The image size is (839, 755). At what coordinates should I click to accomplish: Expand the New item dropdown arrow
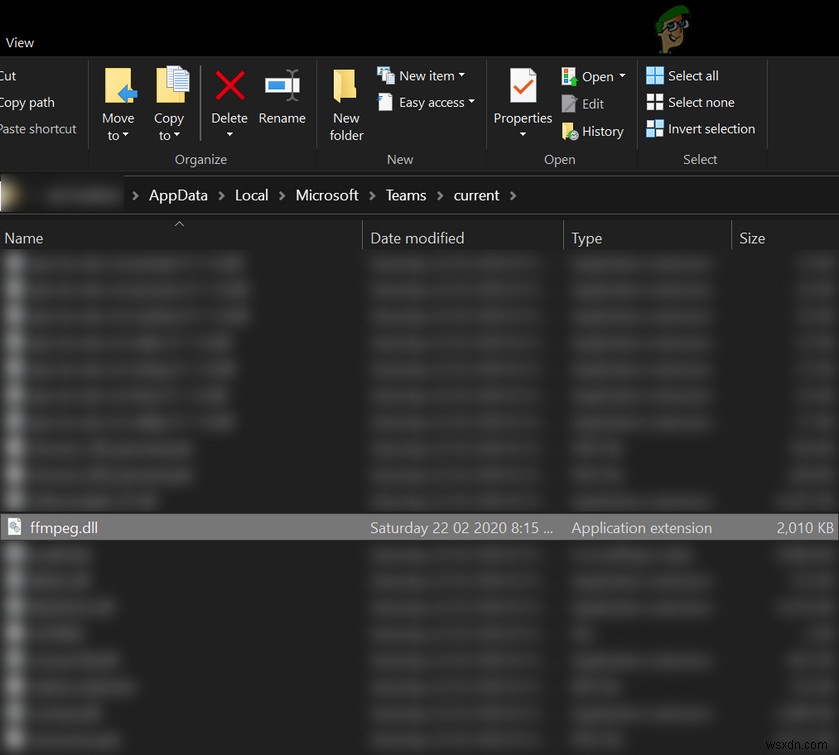coord(462,75)
